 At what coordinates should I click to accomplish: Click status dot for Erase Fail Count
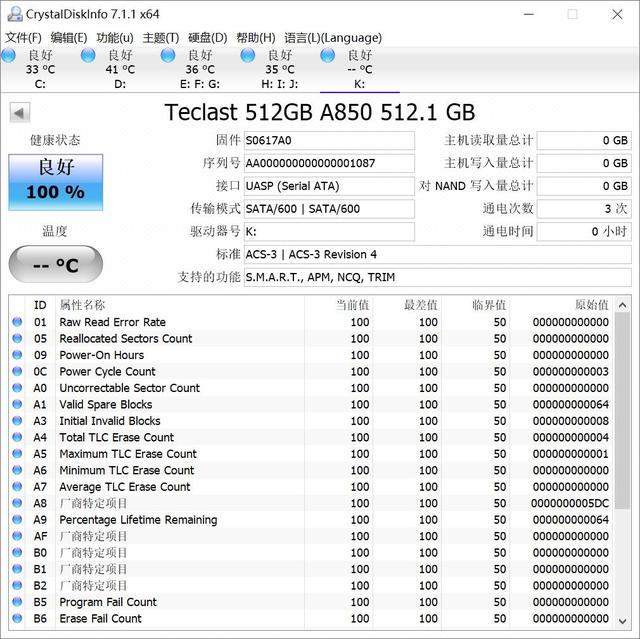pyautogui.click(x=17, y=618)
